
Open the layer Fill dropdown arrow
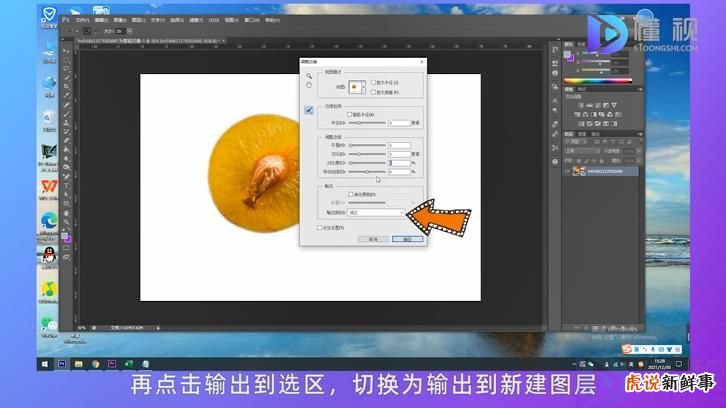(639, 161)
